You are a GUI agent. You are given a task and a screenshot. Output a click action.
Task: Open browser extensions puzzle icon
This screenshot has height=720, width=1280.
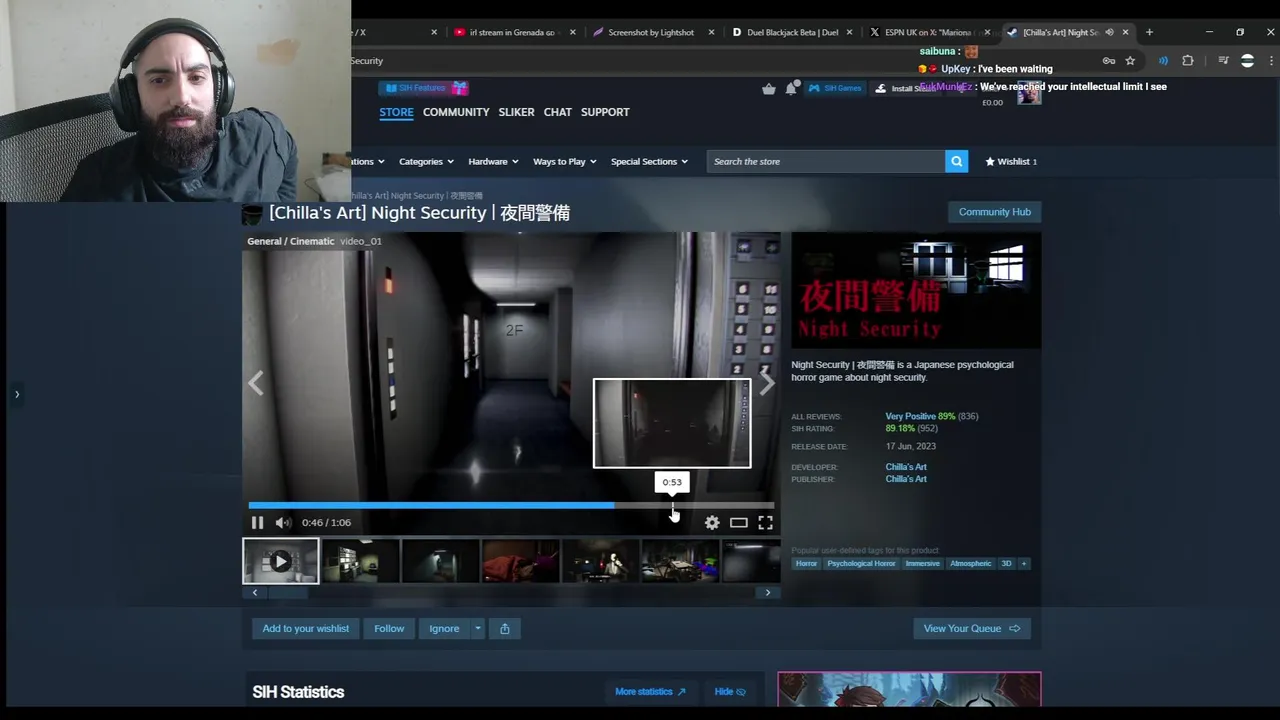(1188, 61)
